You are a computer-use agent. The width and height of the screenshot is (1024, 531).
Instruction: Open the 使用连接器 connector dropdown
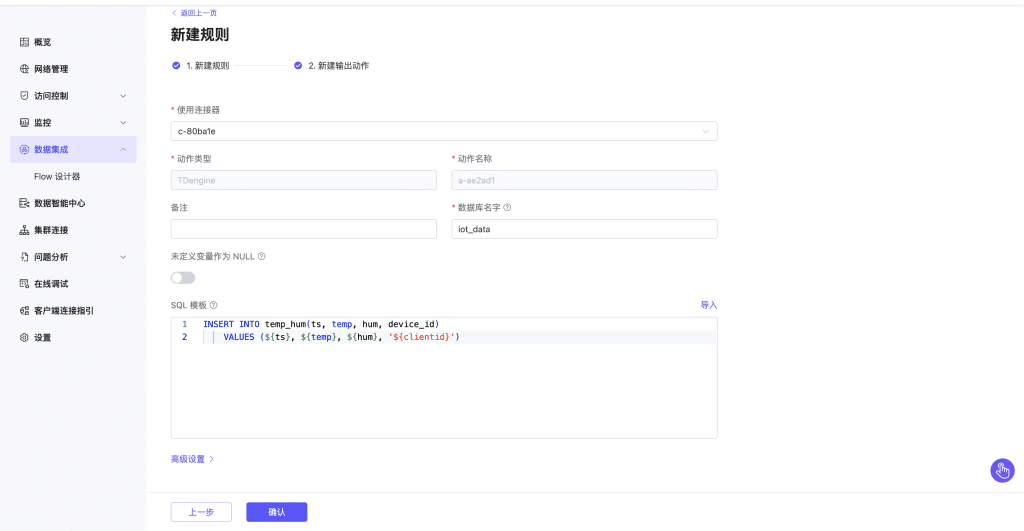click(444, 131)
